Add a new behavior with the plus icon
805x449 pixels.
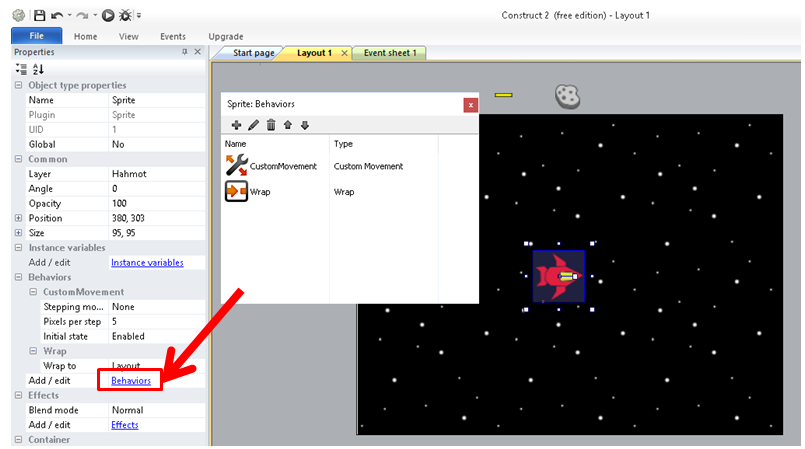236,125
